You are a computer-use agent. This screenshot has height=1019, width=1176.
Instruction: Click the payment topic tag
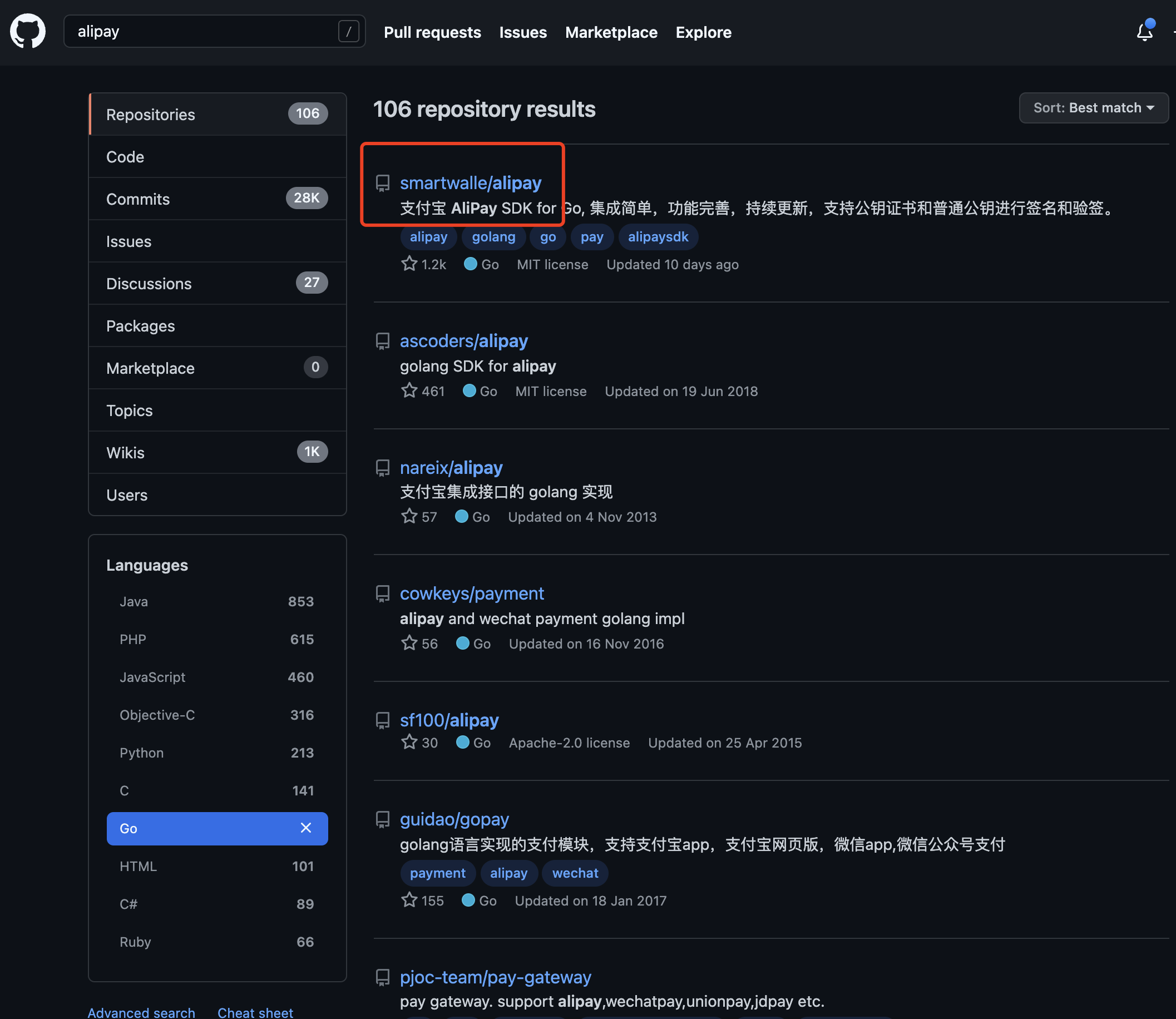tap(438, 873)
